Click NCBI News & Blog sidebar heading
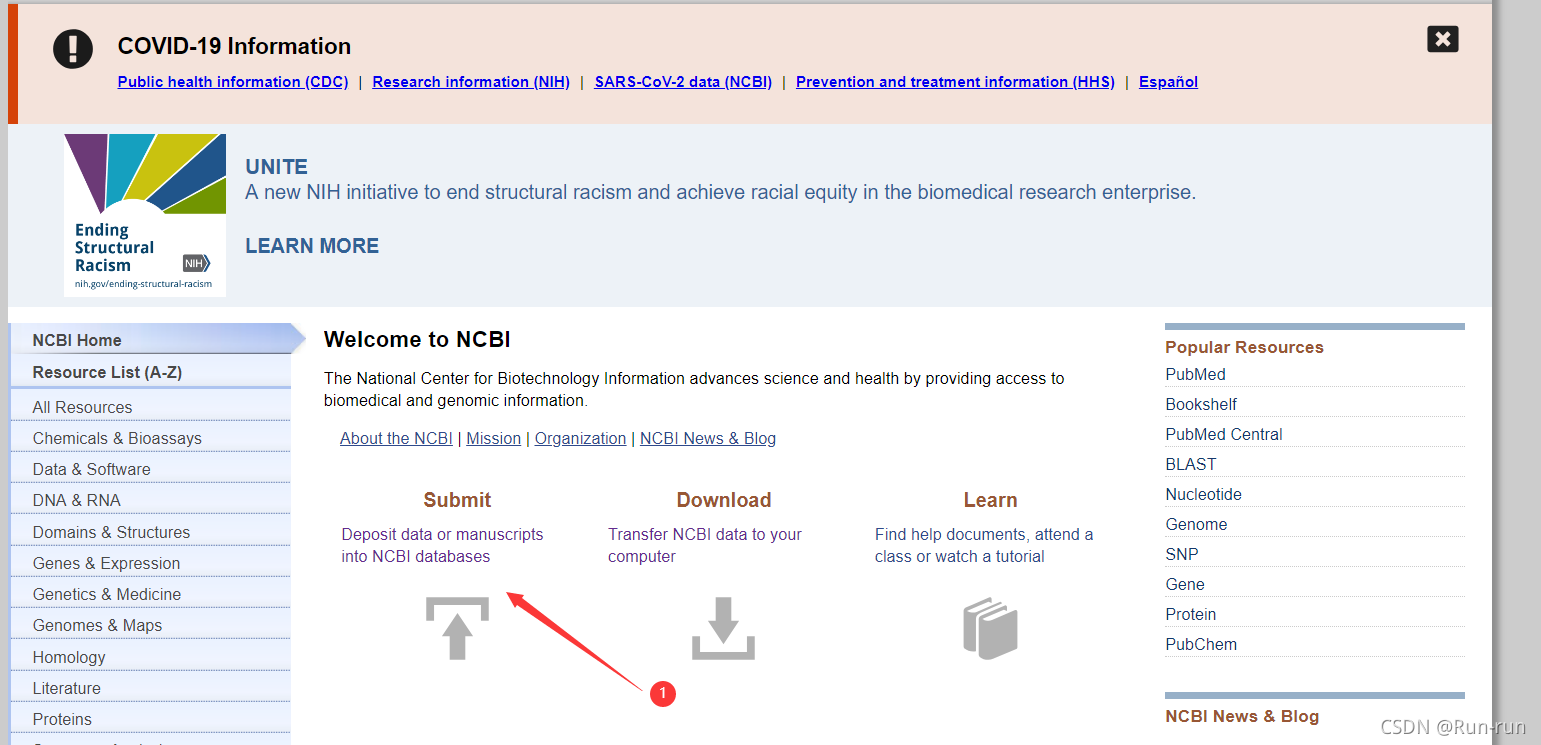The height and width of the screenshot is (745, 1541). 1242,716
